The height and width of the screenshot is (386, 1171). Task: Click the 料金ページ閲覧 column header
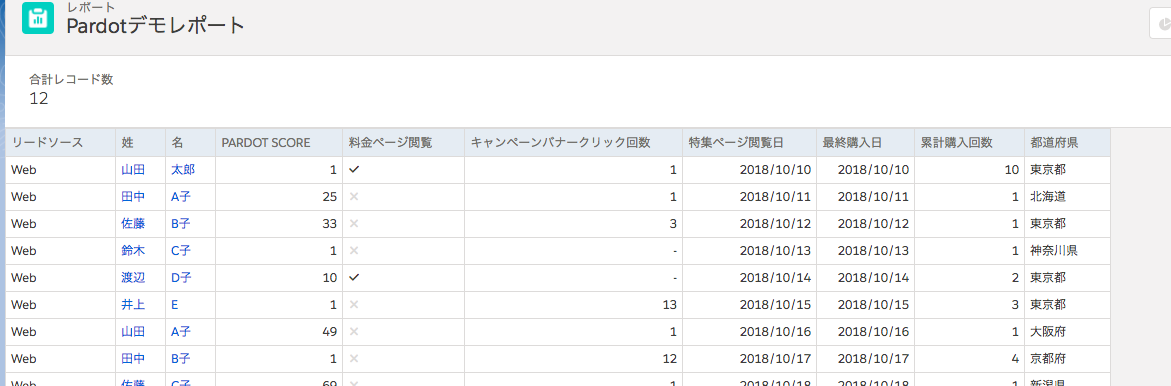[403, 142]
